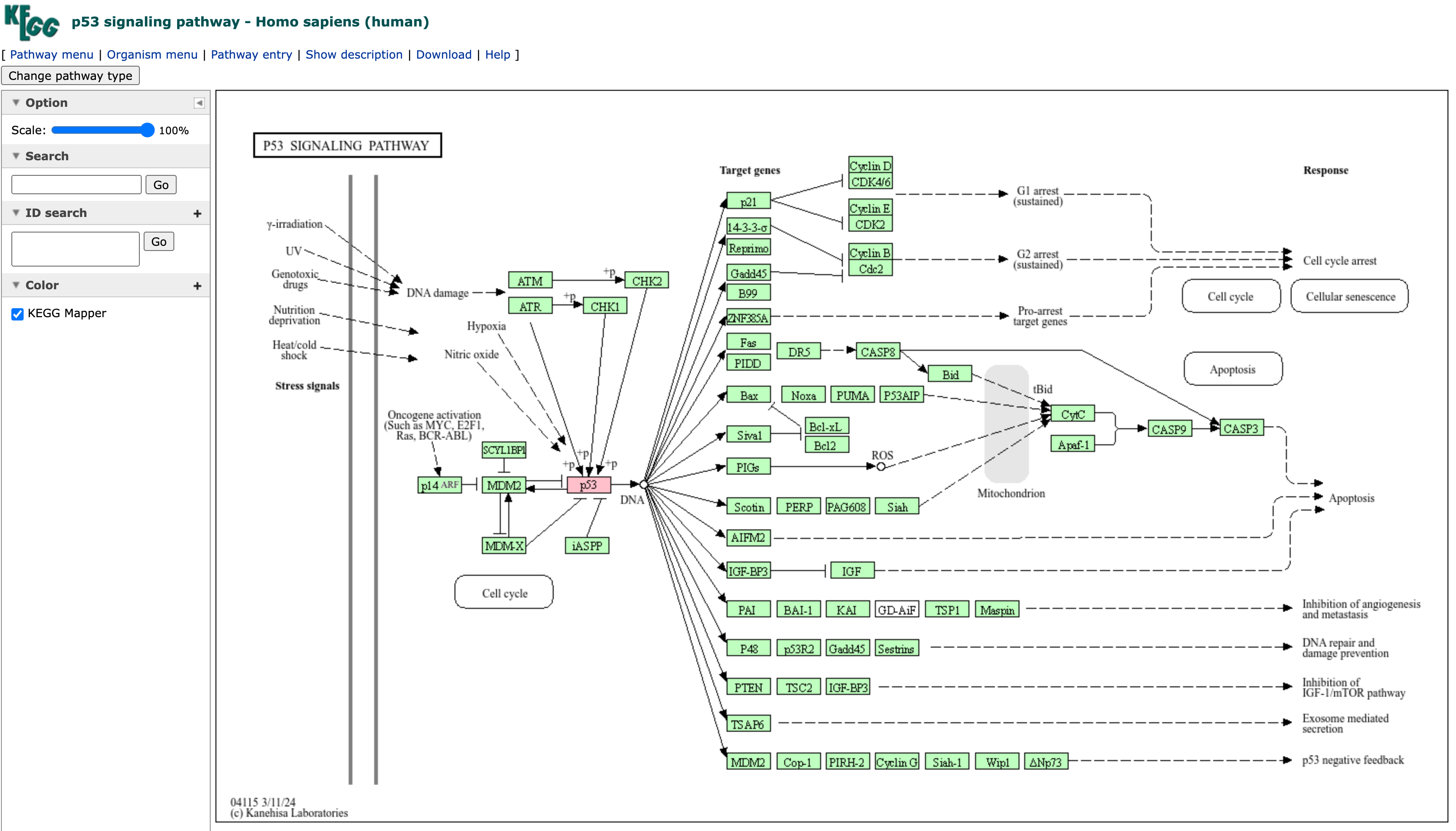Open the Pathway menu link
Image resolution: width=1456 pixels, height=831 pixels.
coord(51,55)
